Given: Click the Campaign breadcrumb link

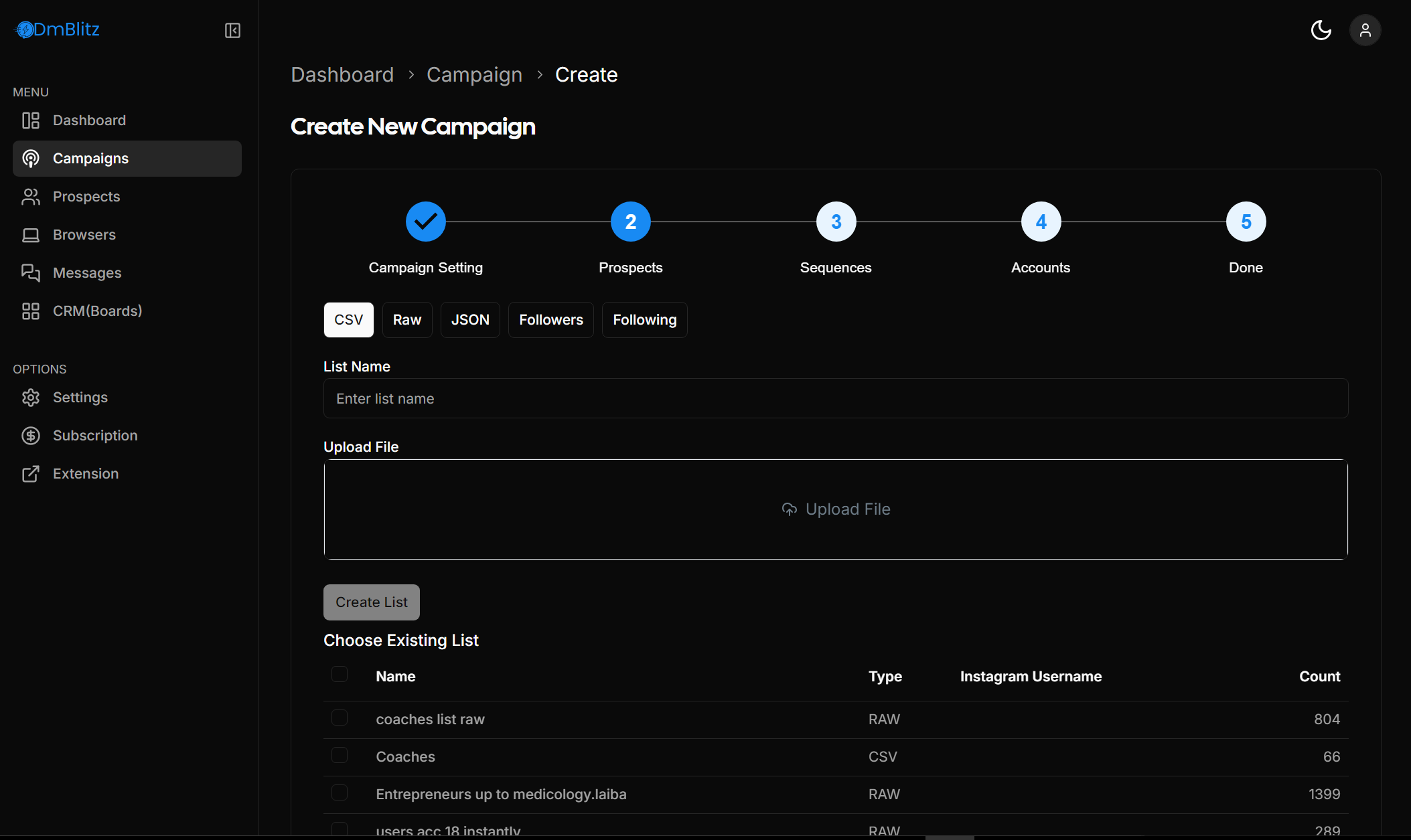Looking at the screenshot, I should click(x=474, y=75).
